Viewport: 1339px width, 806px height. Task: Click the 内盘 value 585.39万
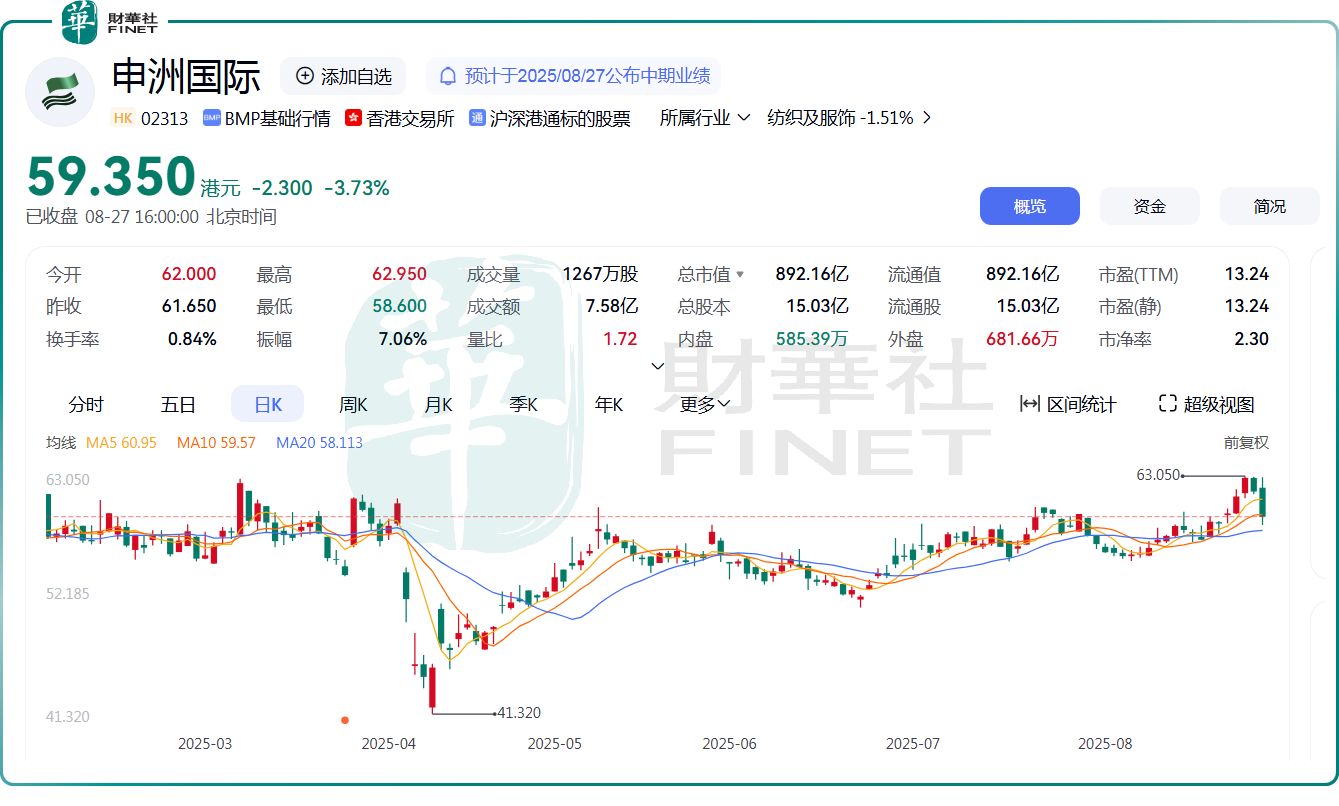812,339
